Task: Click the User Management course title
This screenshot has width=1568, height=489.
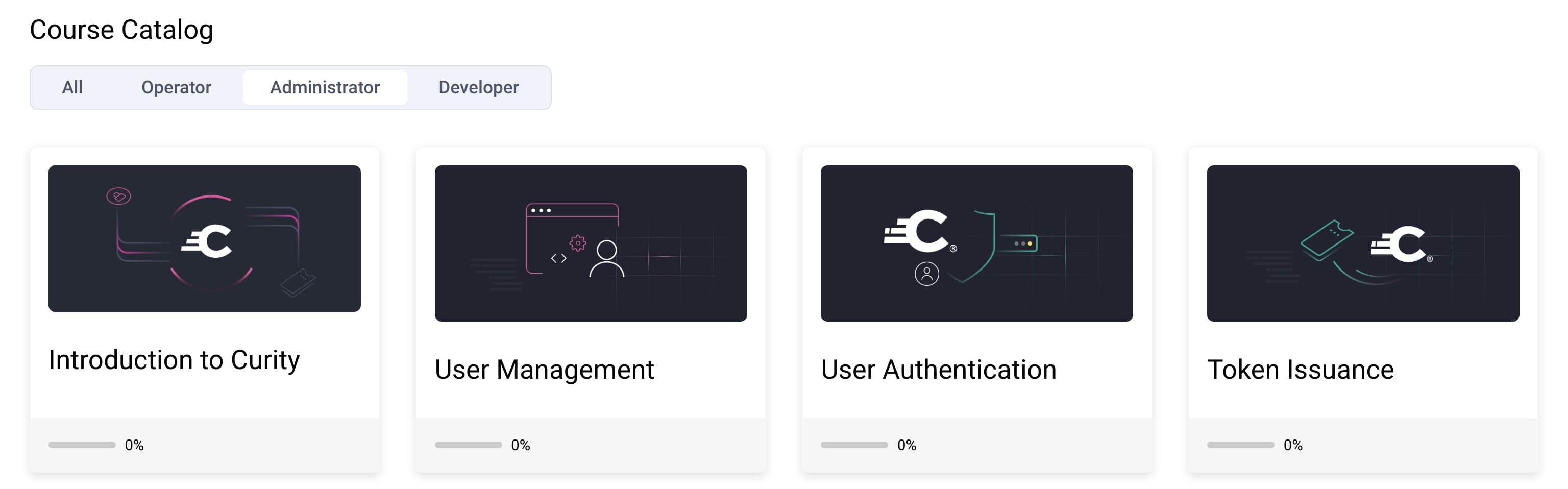Action: [544, 370]
